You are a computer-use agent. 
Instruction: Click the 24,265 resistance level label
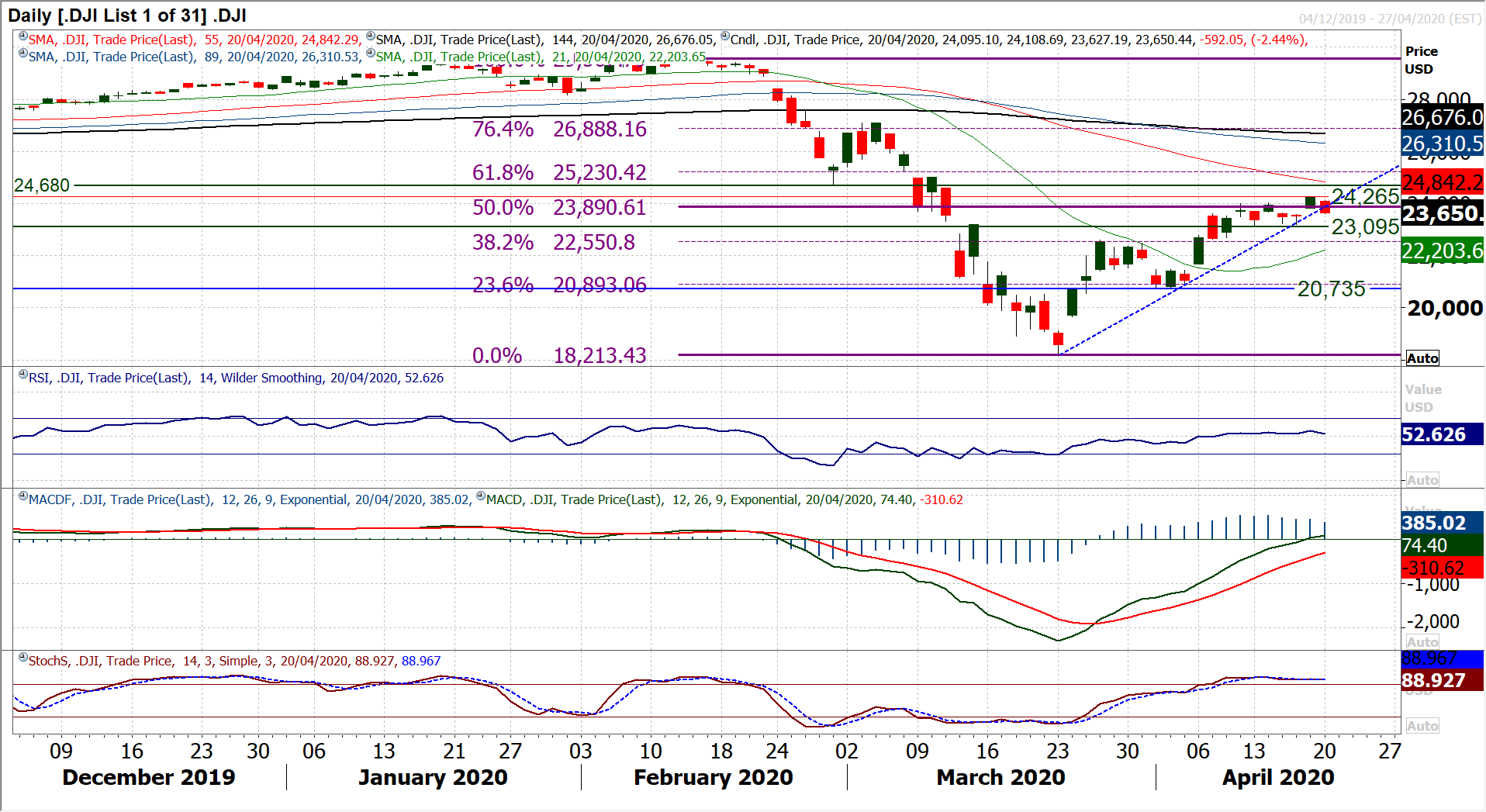(x=1365, y=196)
